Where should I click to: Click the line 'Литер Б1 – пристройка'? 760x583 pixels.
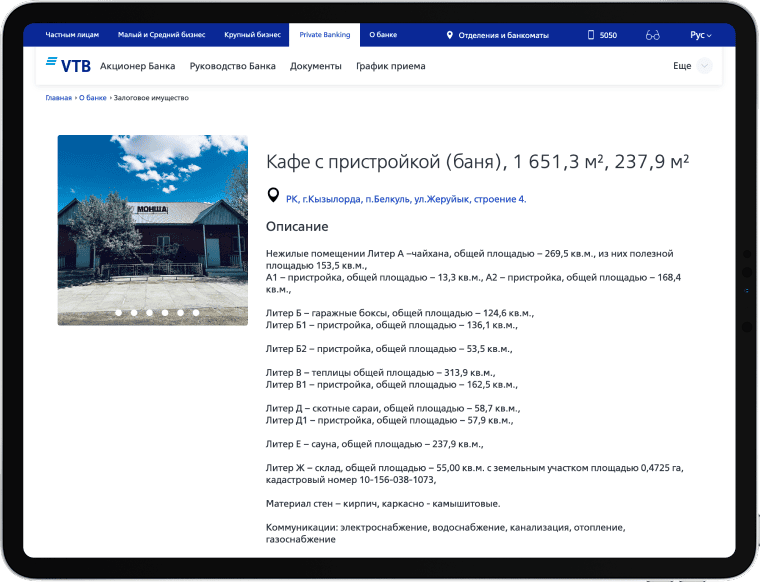[392, 325]
